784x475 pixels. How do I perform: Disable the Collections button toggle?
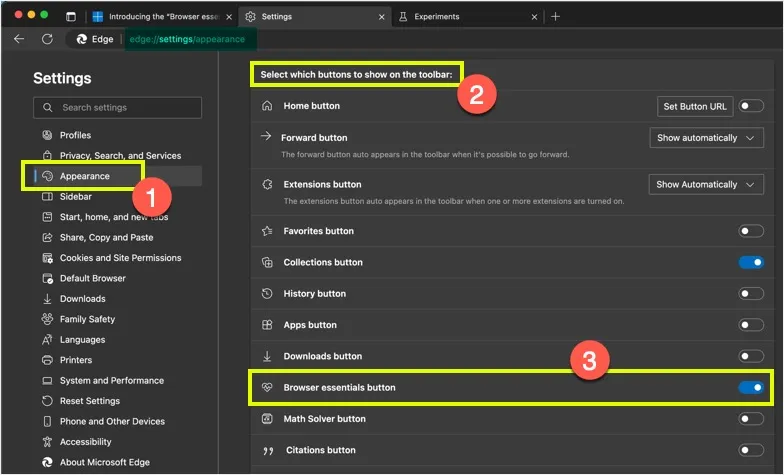tap(751, 262)
